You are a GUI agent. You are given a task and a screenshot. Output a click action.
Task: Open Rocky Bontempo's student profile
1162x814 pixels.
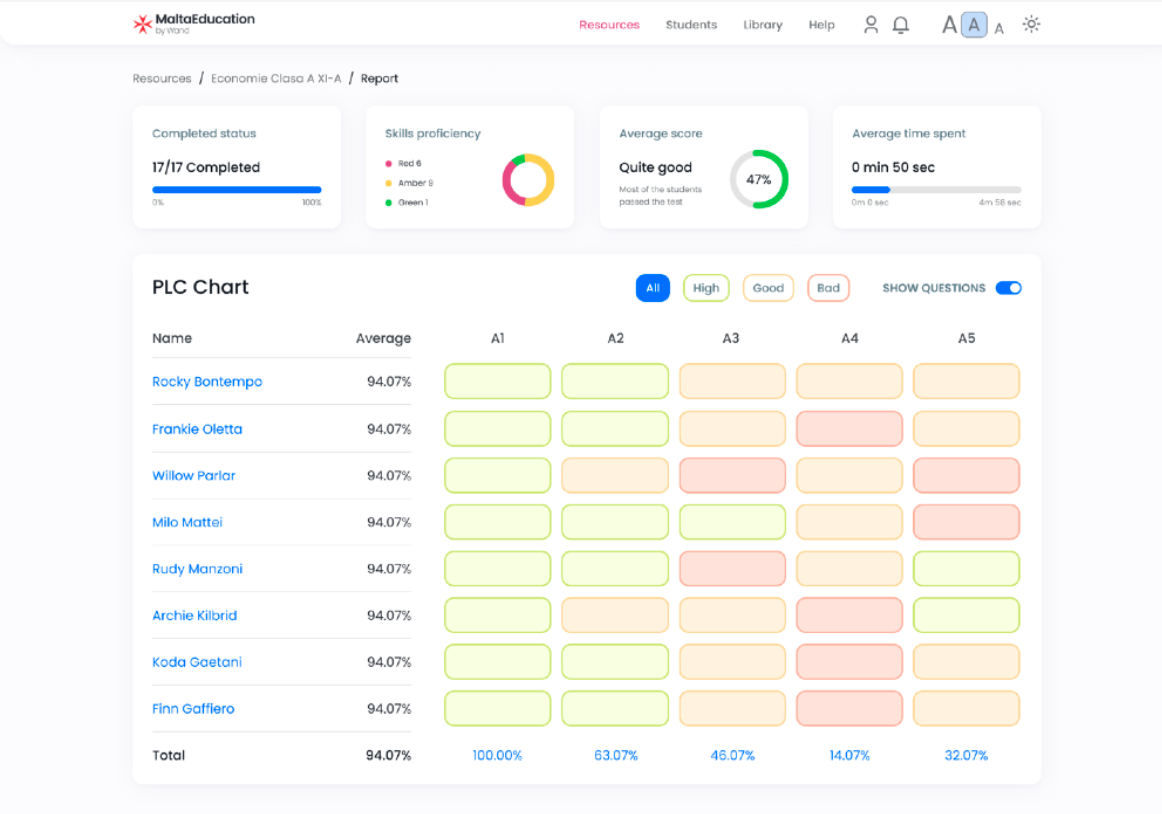click(x=207, y=382)
